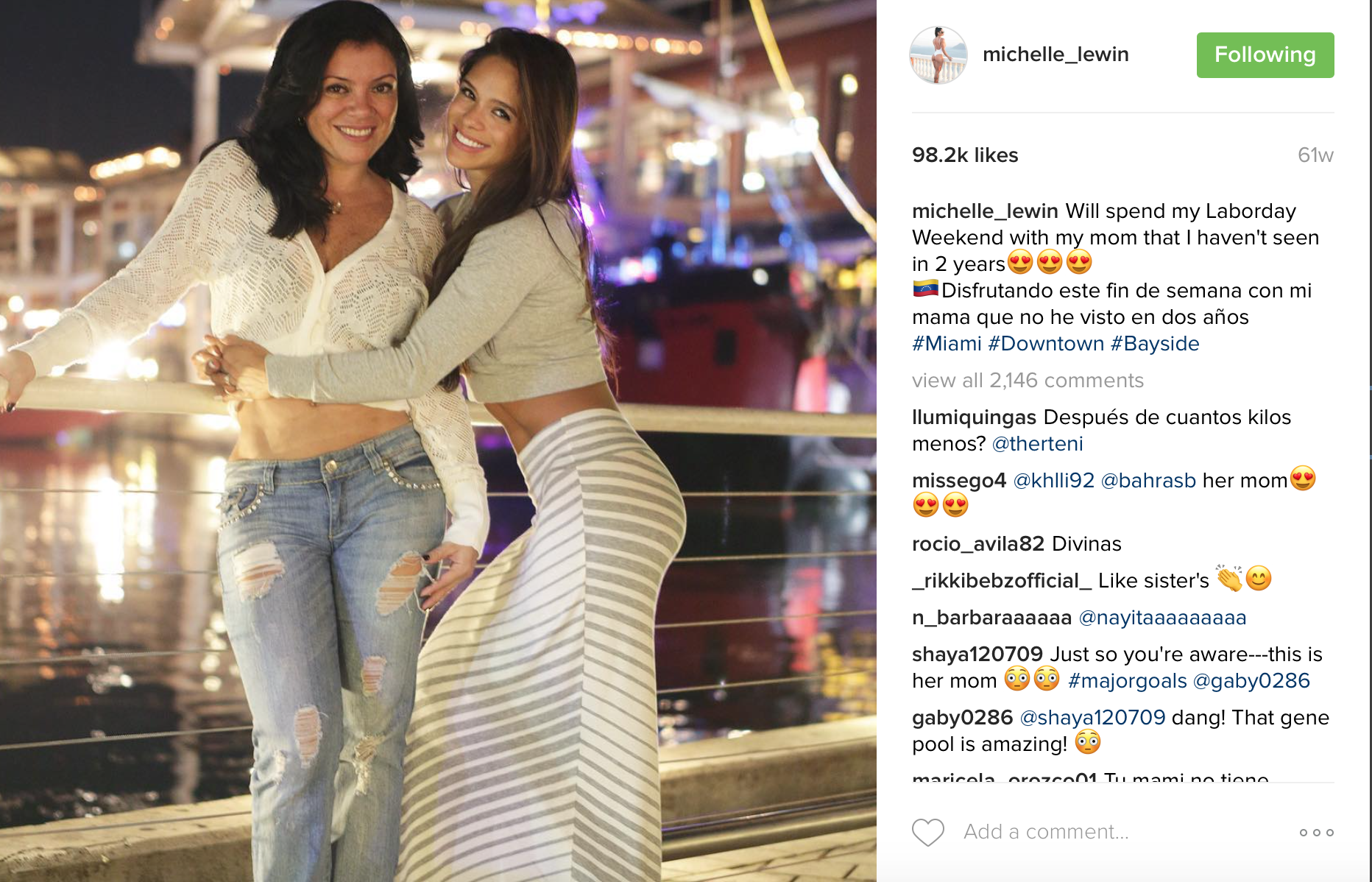Open the @nayitaaaaaaaaa mention

pos(1162,618)
